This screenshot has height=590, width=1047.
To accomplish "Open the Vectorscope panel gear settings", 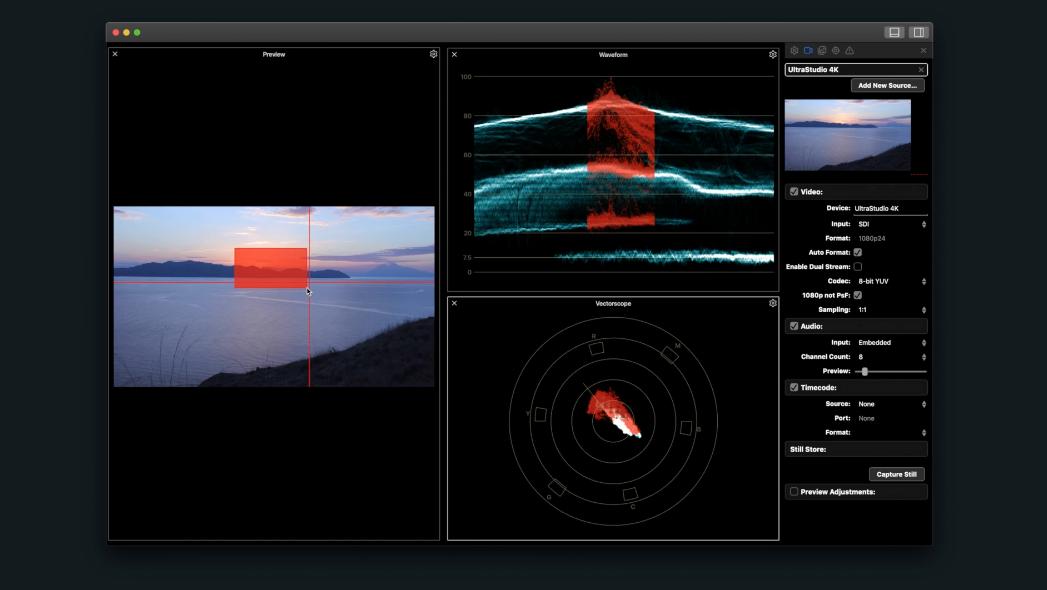I will coord(773,303).
